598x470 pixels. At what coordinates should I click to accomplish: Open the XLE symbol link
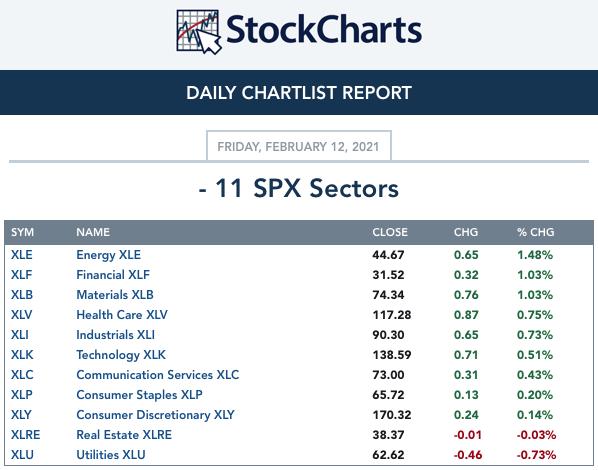pos(22,255)
